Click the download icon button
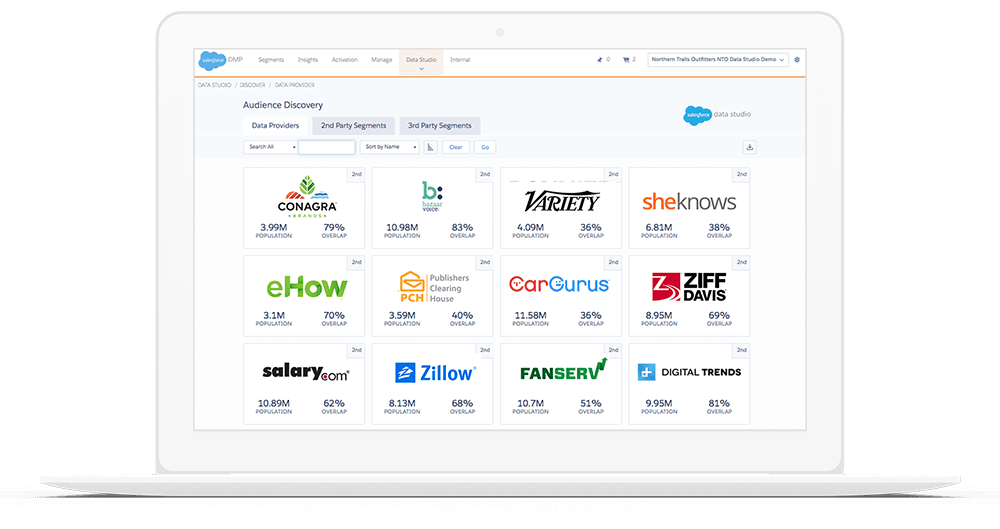Viewport: 1000px width, 529px height. pyautogui.click(x=749, y=147)
